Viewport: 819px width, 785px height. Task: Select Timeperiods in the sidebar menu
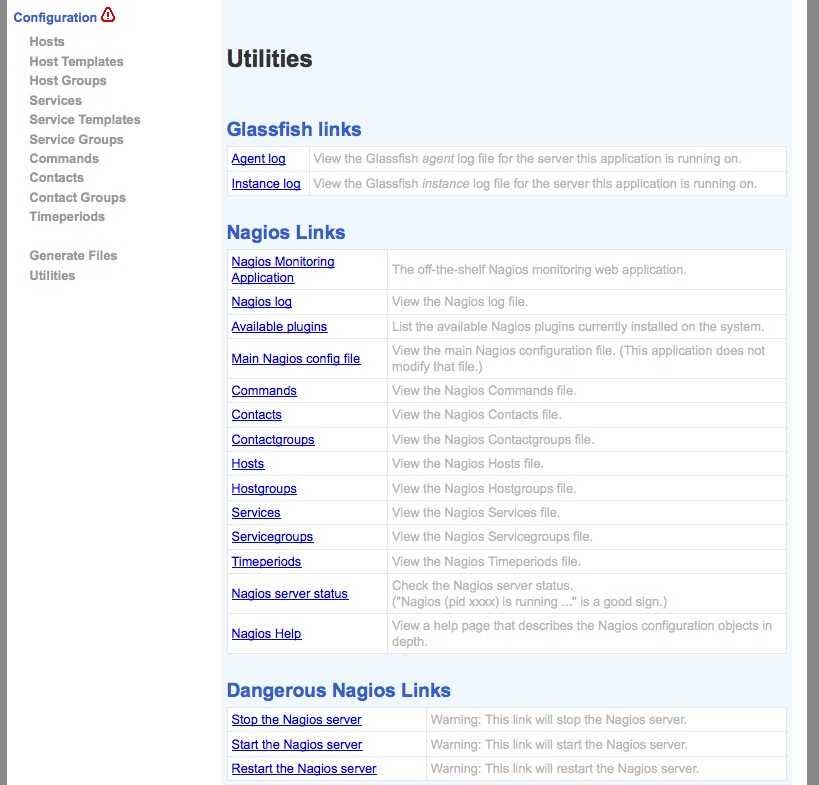pos(67,216)
